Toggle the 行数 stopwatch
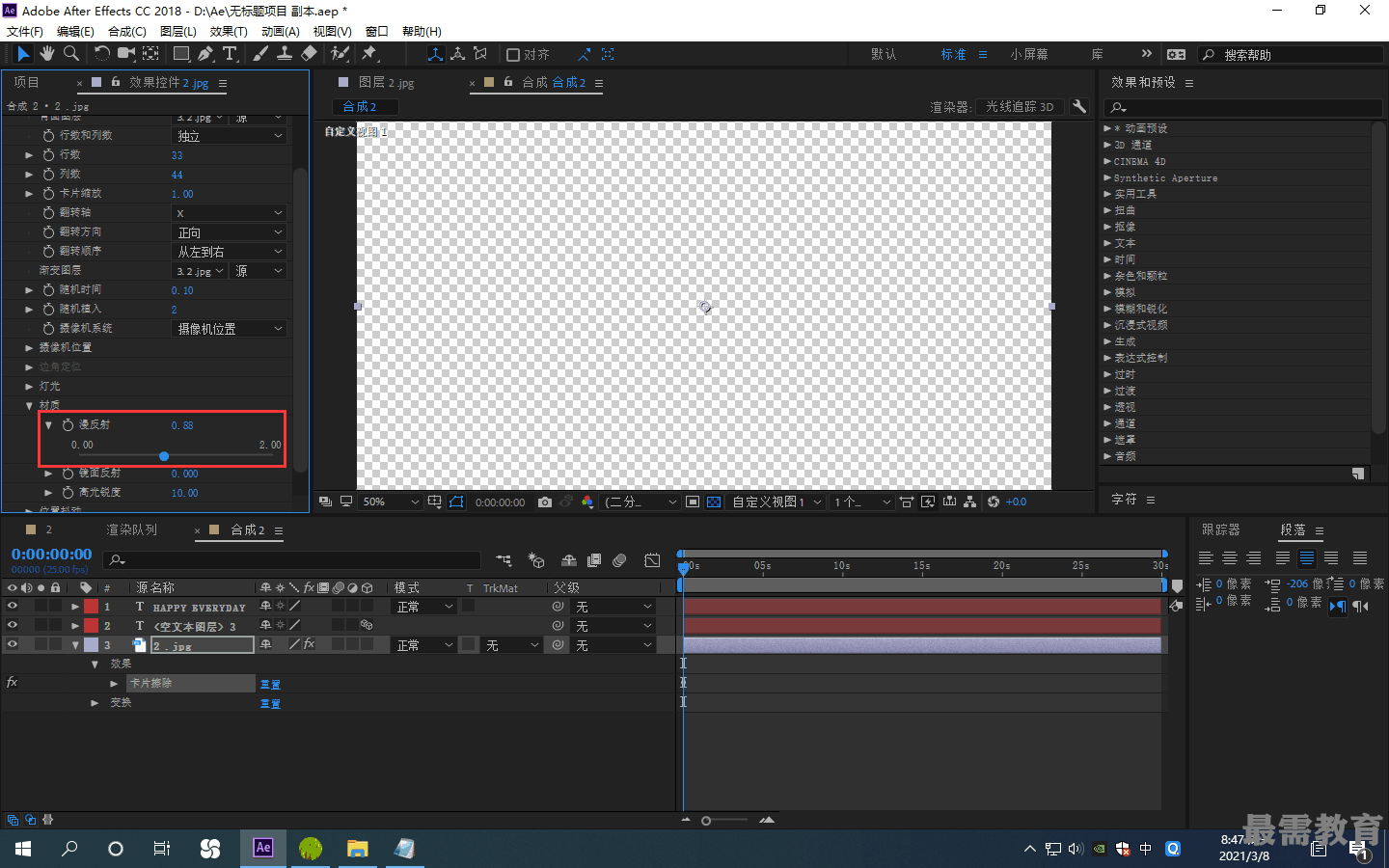This screenshot has height=868, width=1389. [x=49, y=154]
